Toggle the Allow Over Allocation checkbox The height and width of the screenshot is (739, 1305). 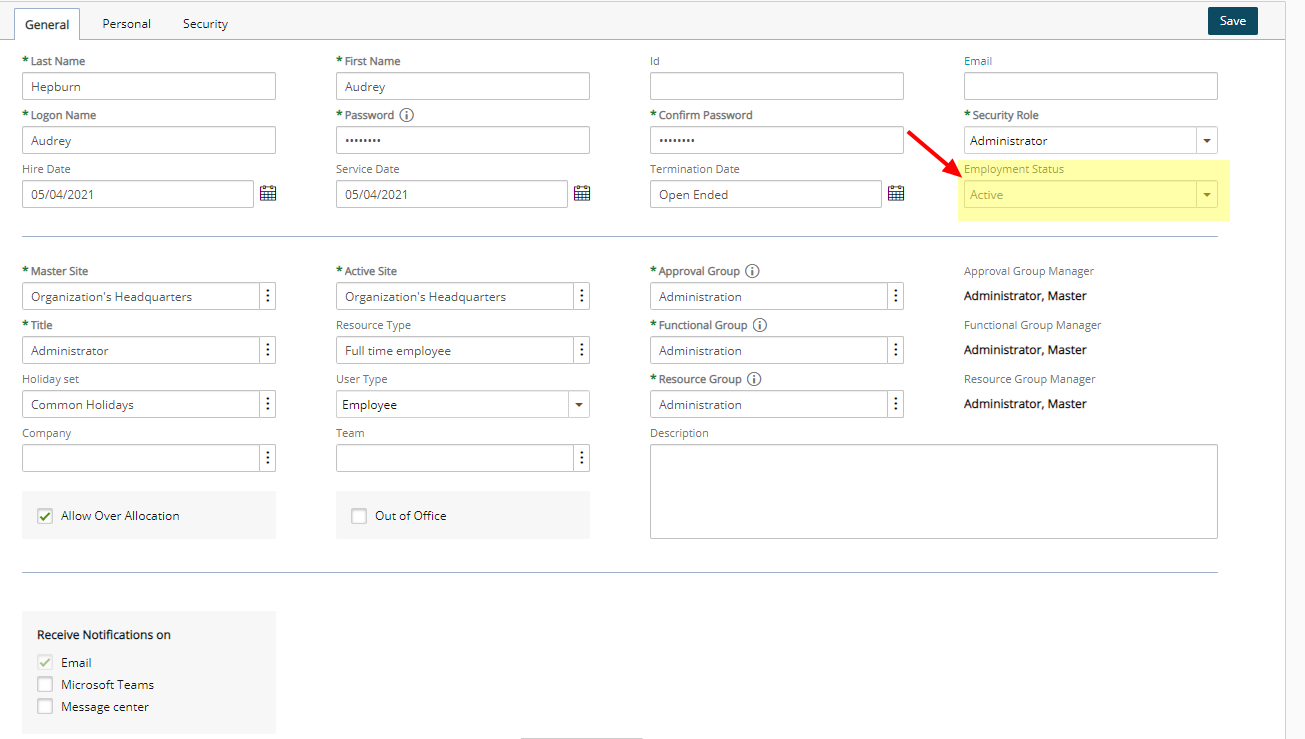[45, 516]
